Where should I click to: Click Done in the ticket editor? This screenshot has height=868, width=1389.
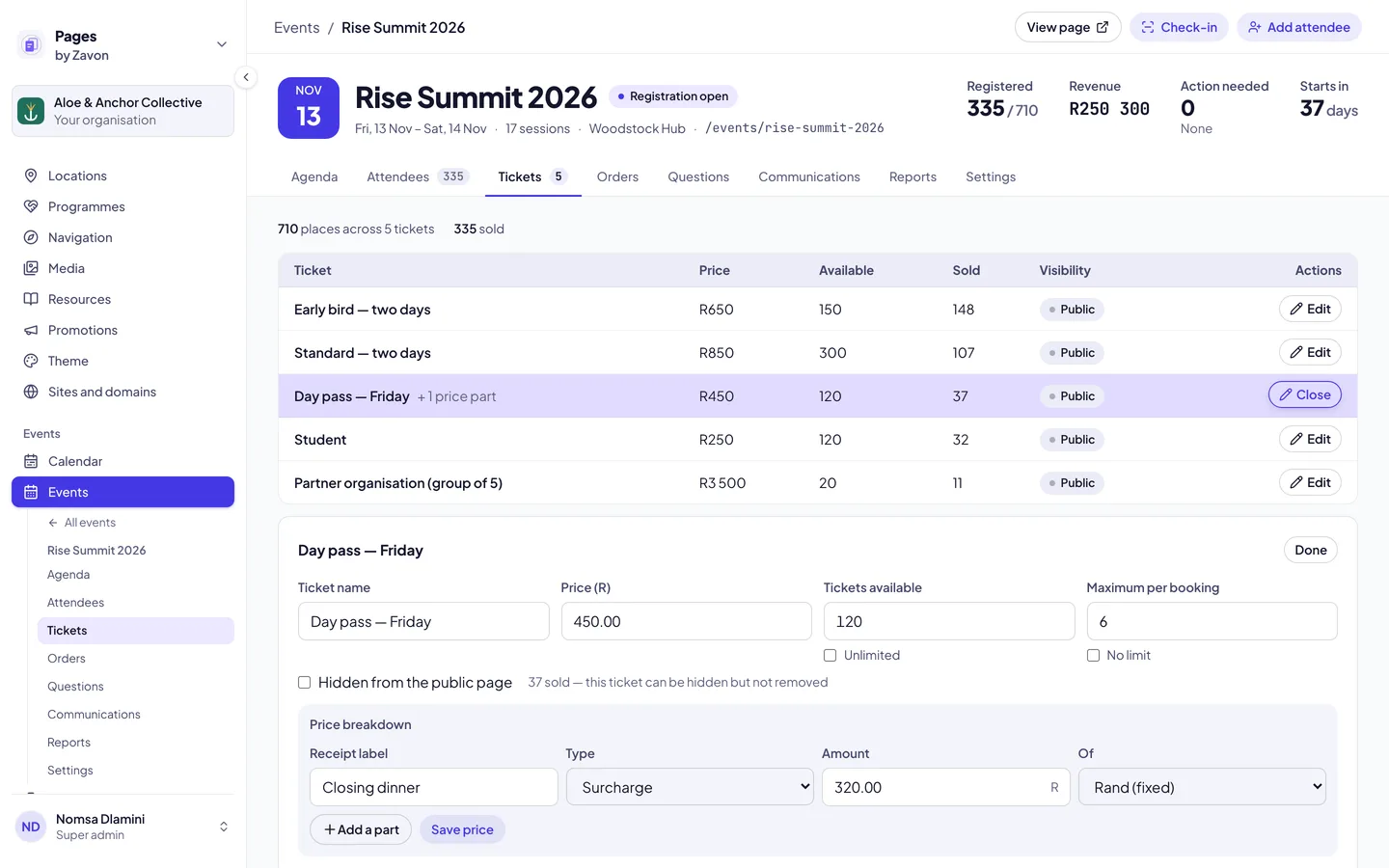(1310, 550)
